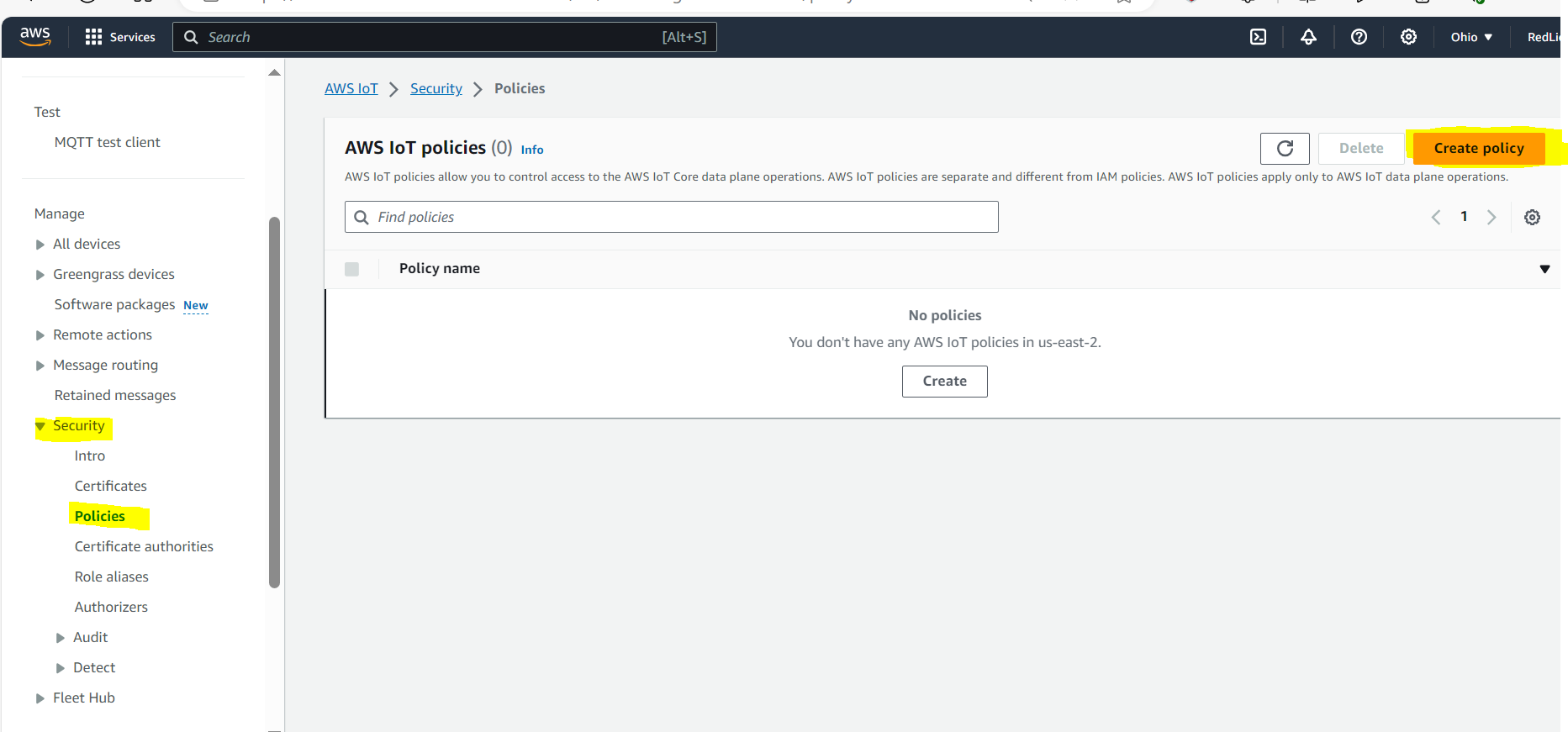The height and width of the screenshot is (732, 1568).
Task: Click the magnifier icon in the top search bar
Action: coord(191,37)
